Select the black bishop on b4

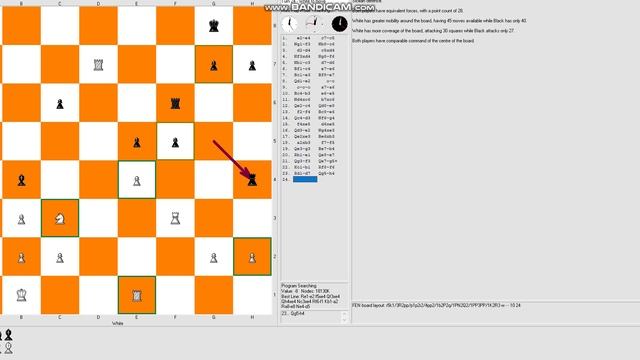(21, 180)
